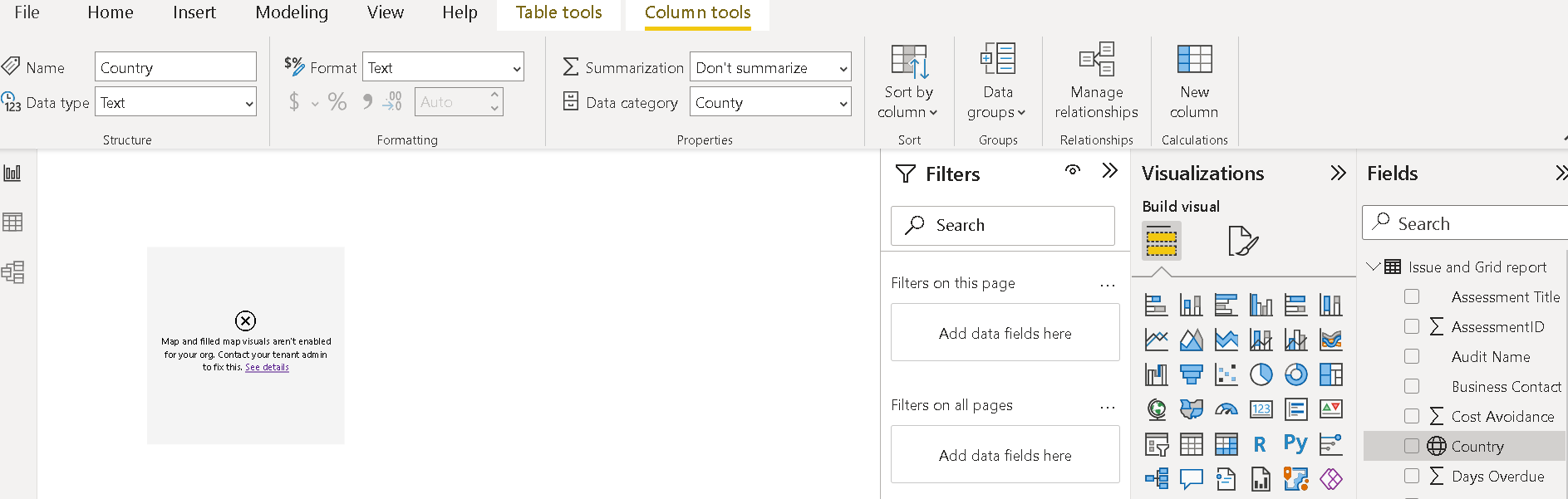Click the Filters search box
The height and width of the screenshot is (499, 1568).
pyautogui.click(x=1003, y=225)
